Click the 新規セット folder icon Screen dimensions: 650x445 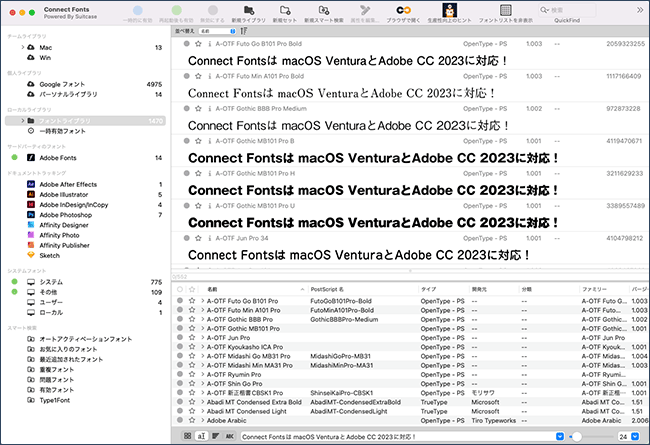285,10
